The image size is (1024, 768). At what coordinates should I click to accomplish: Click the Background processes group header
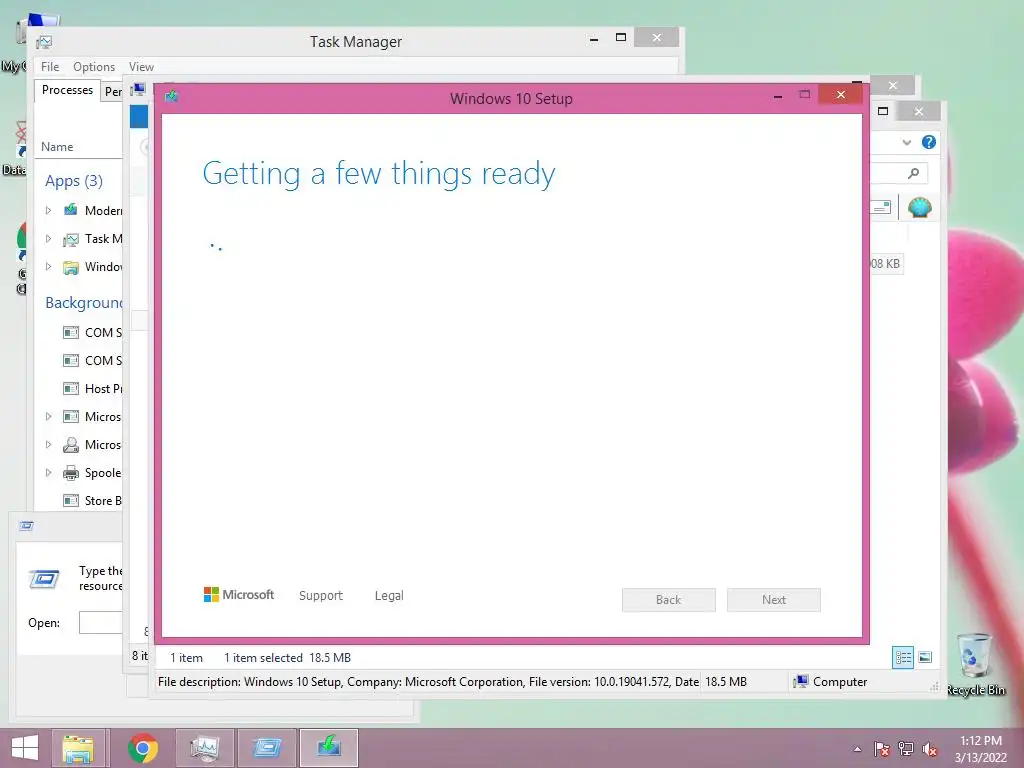pos(84,303)
